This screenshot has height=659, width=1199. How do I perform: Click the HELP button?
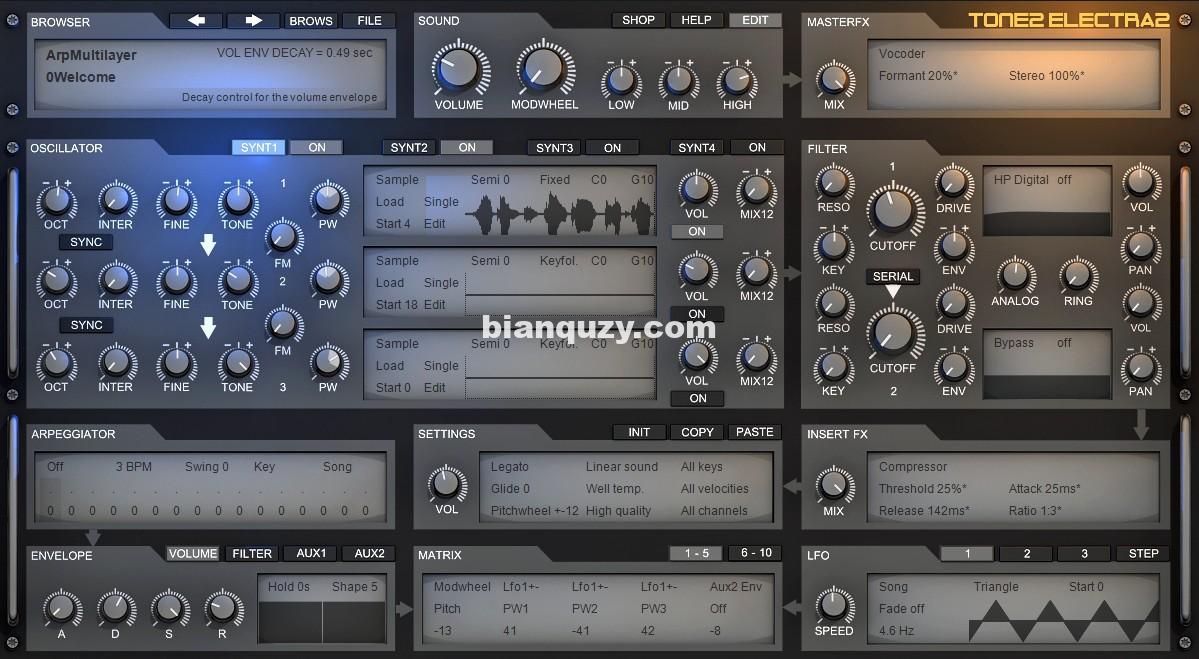tap(697, 20)
